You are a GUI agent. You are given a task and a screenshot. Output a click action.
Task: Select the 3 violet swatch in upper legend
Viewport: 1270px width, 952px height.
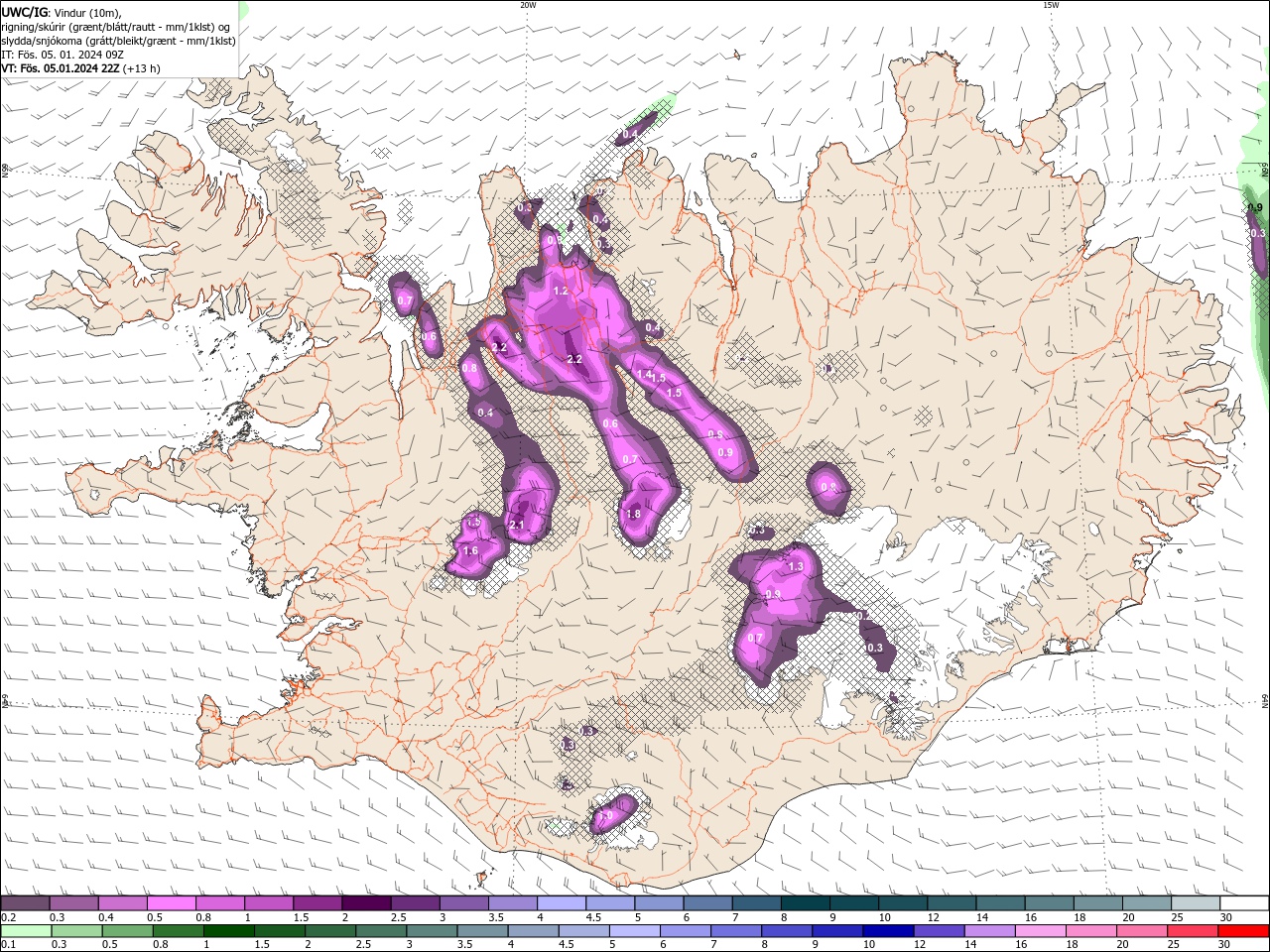point(463,903)
